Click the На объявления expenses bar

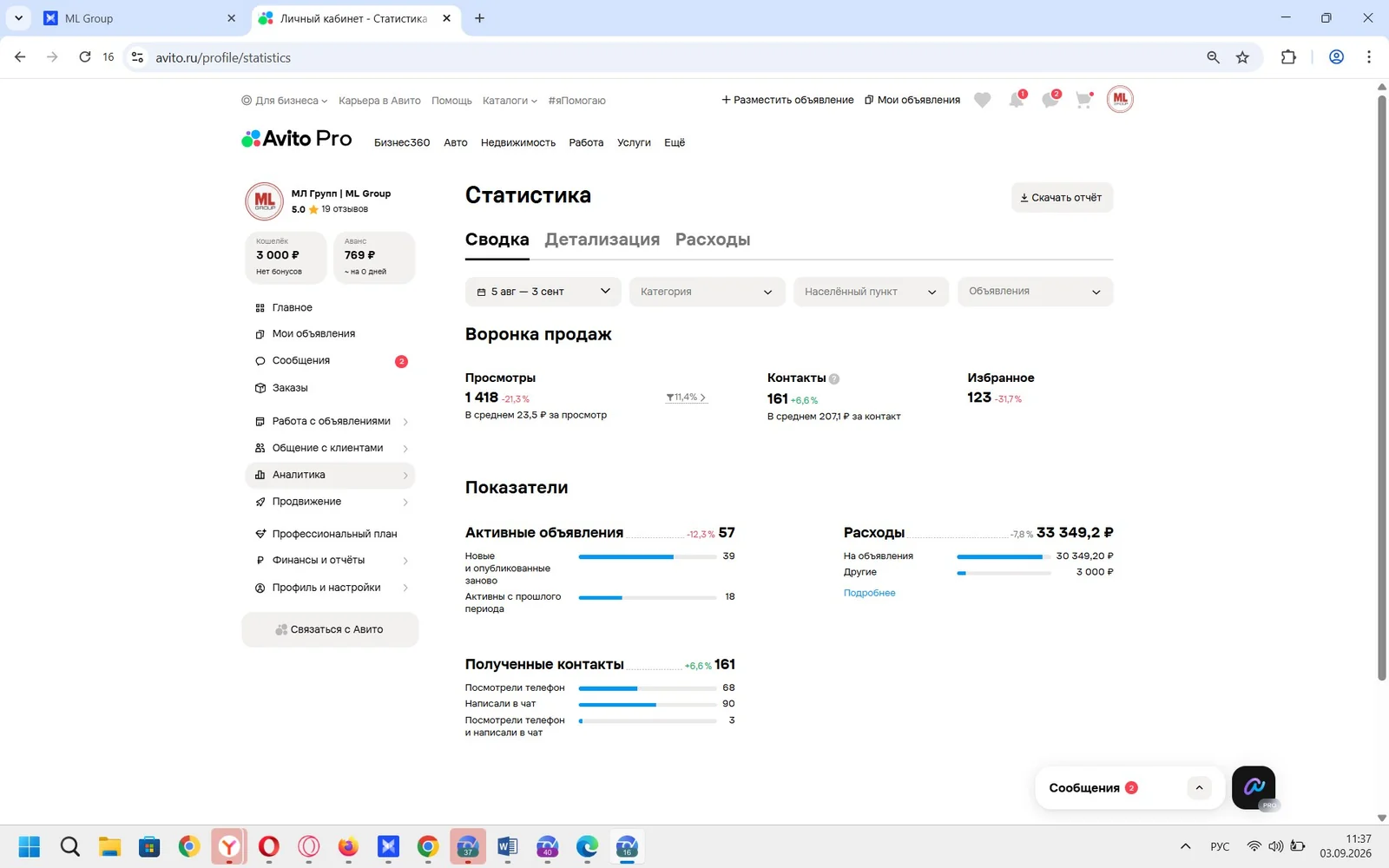click(1004, 556)
